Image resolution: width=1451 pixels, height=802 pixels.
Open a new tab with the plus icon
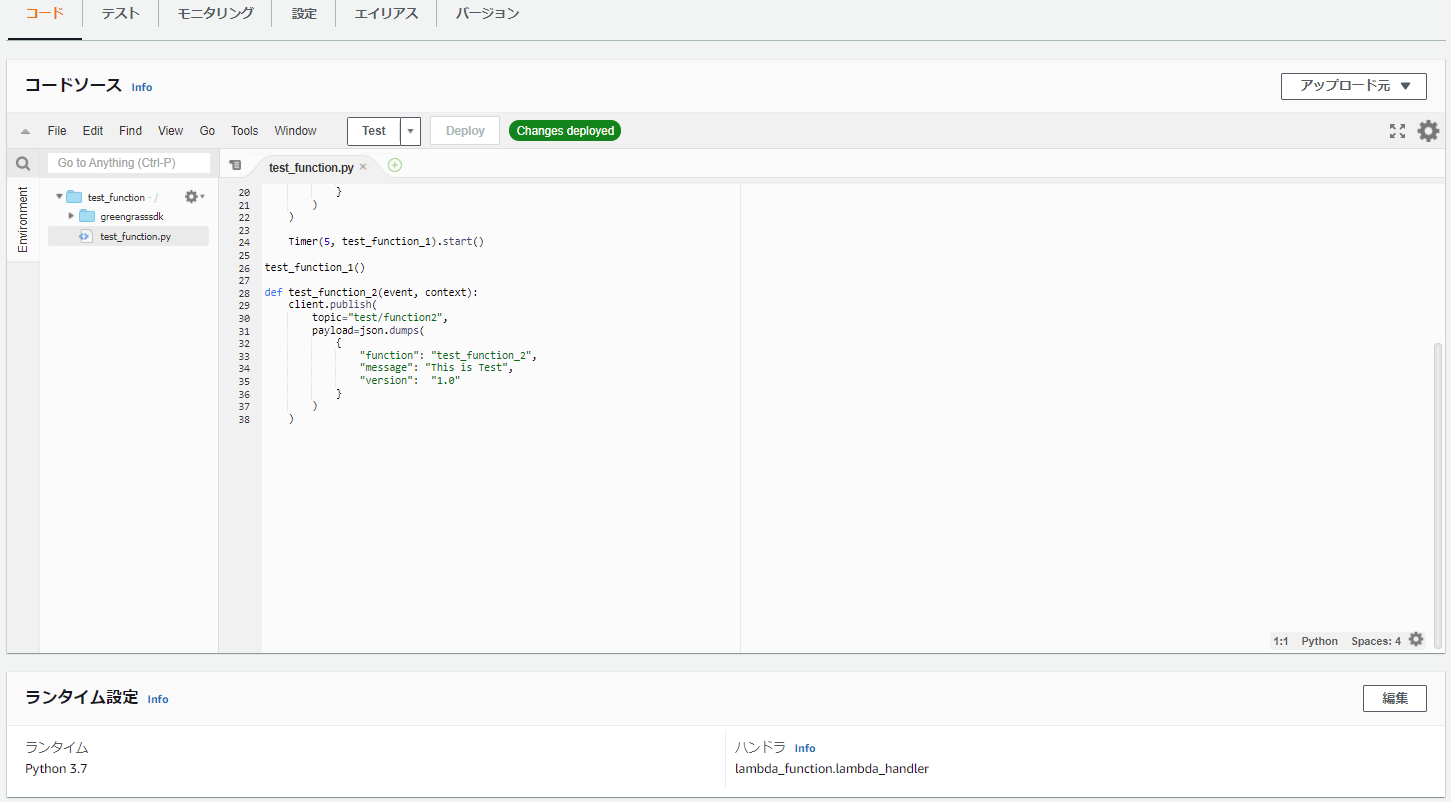(x=395, y=165)
